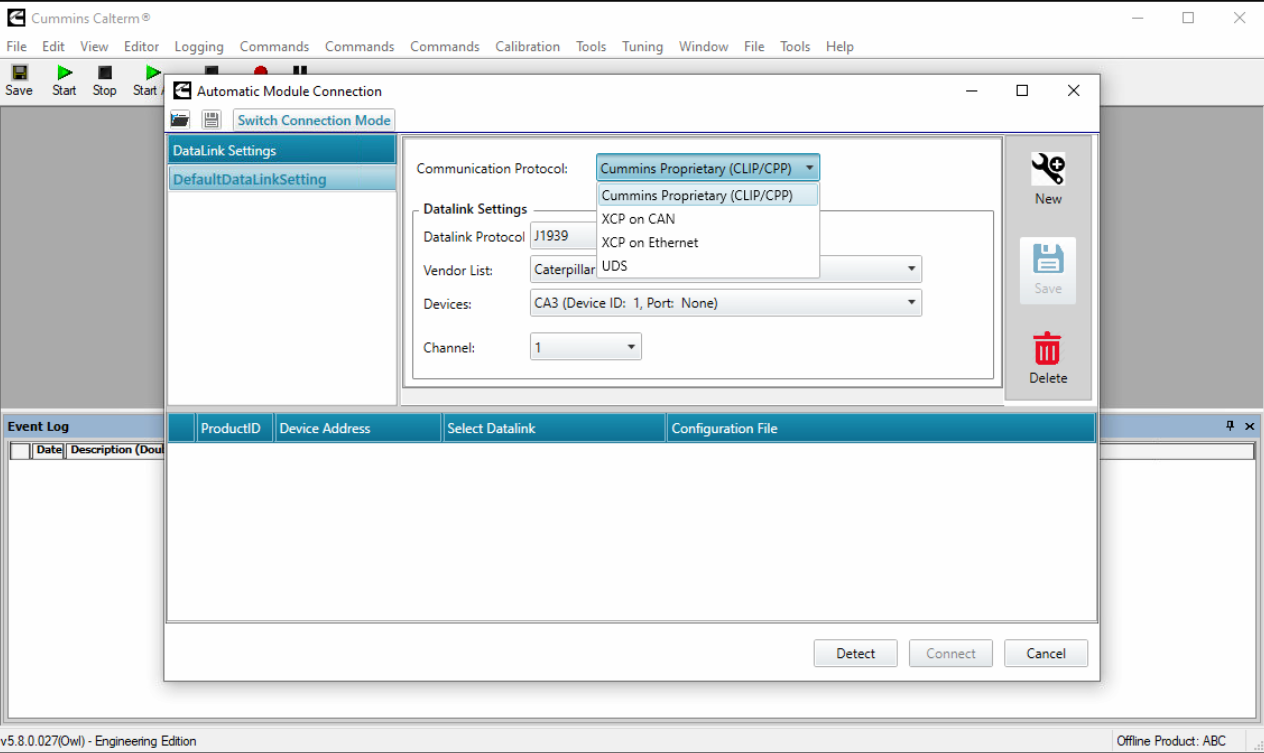This screenshot has width=1264, height=753.
Task: Open the Calibration menu
Action: coord(527,46)
